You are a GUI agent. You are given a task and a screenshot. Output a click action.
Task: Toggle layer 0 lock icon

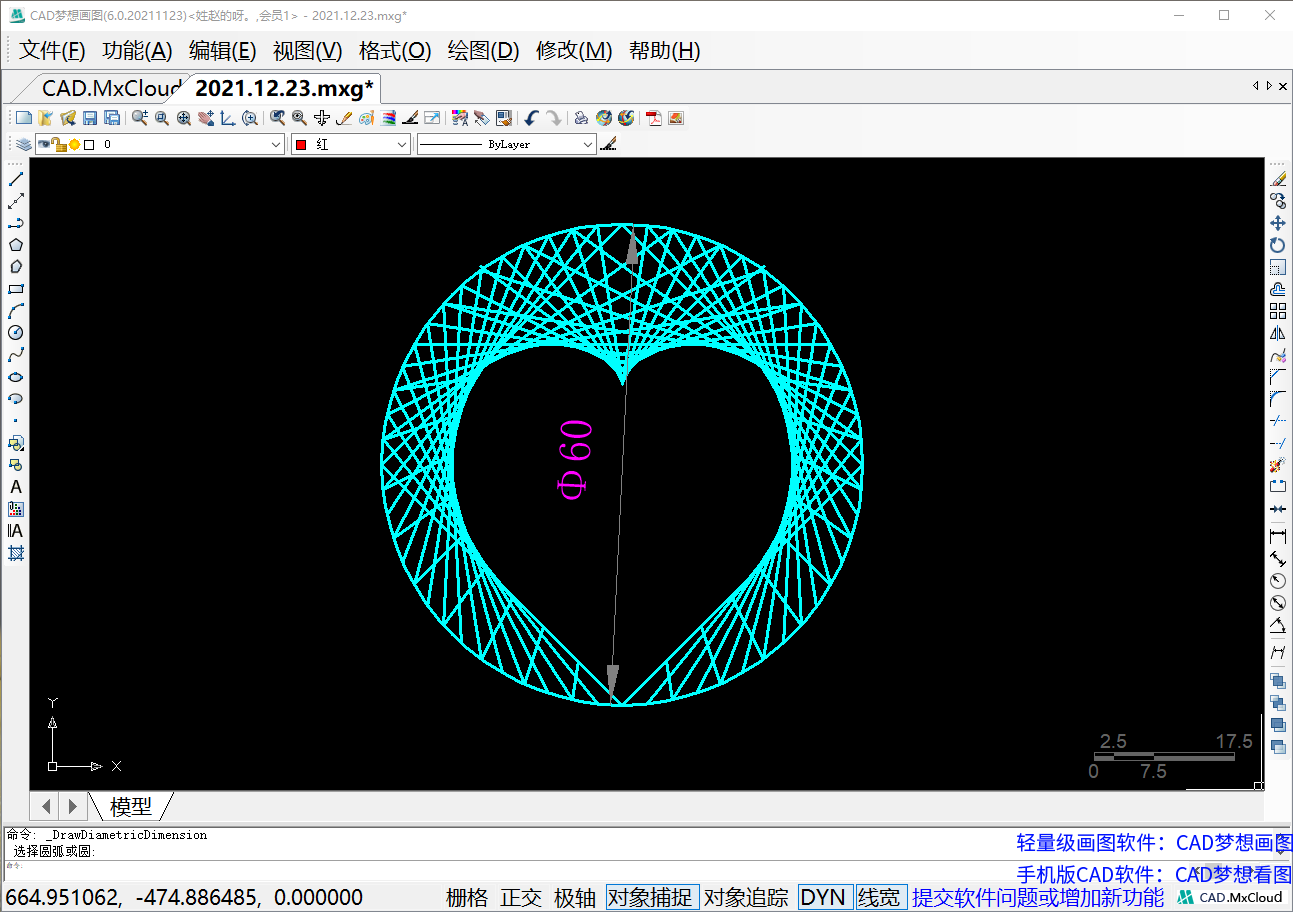click(59, 144)
